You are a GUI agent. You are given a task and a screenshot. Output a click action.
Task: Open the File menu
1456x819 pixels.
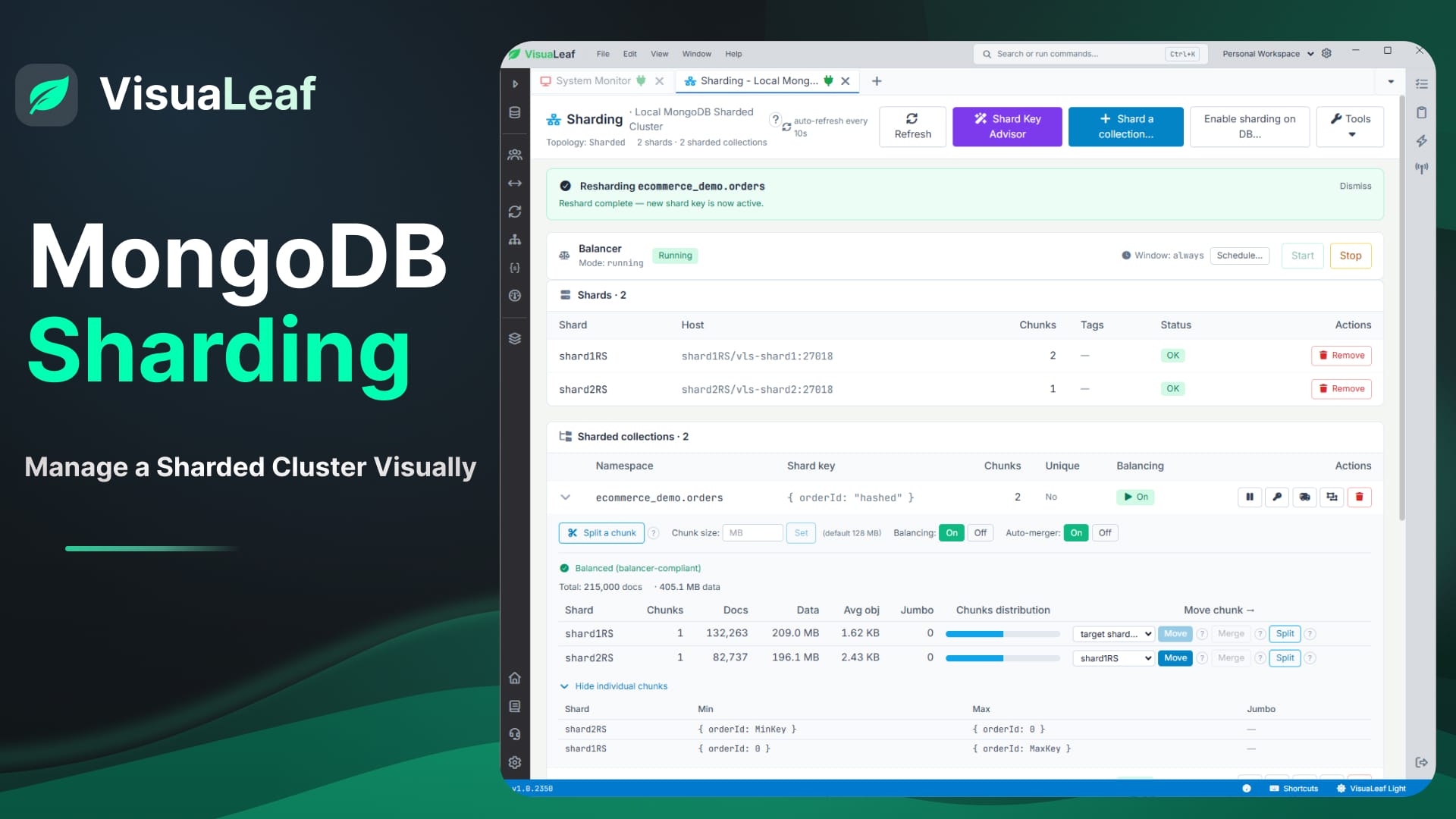(603, 54)
